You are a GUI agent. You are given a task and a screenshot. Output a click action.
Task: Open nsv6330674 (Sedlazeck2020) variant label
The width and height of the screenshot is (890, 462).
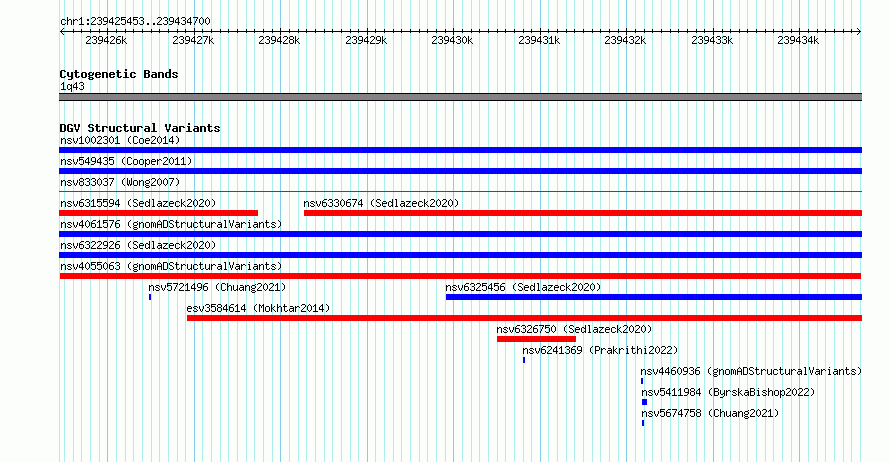click(381, 203)
